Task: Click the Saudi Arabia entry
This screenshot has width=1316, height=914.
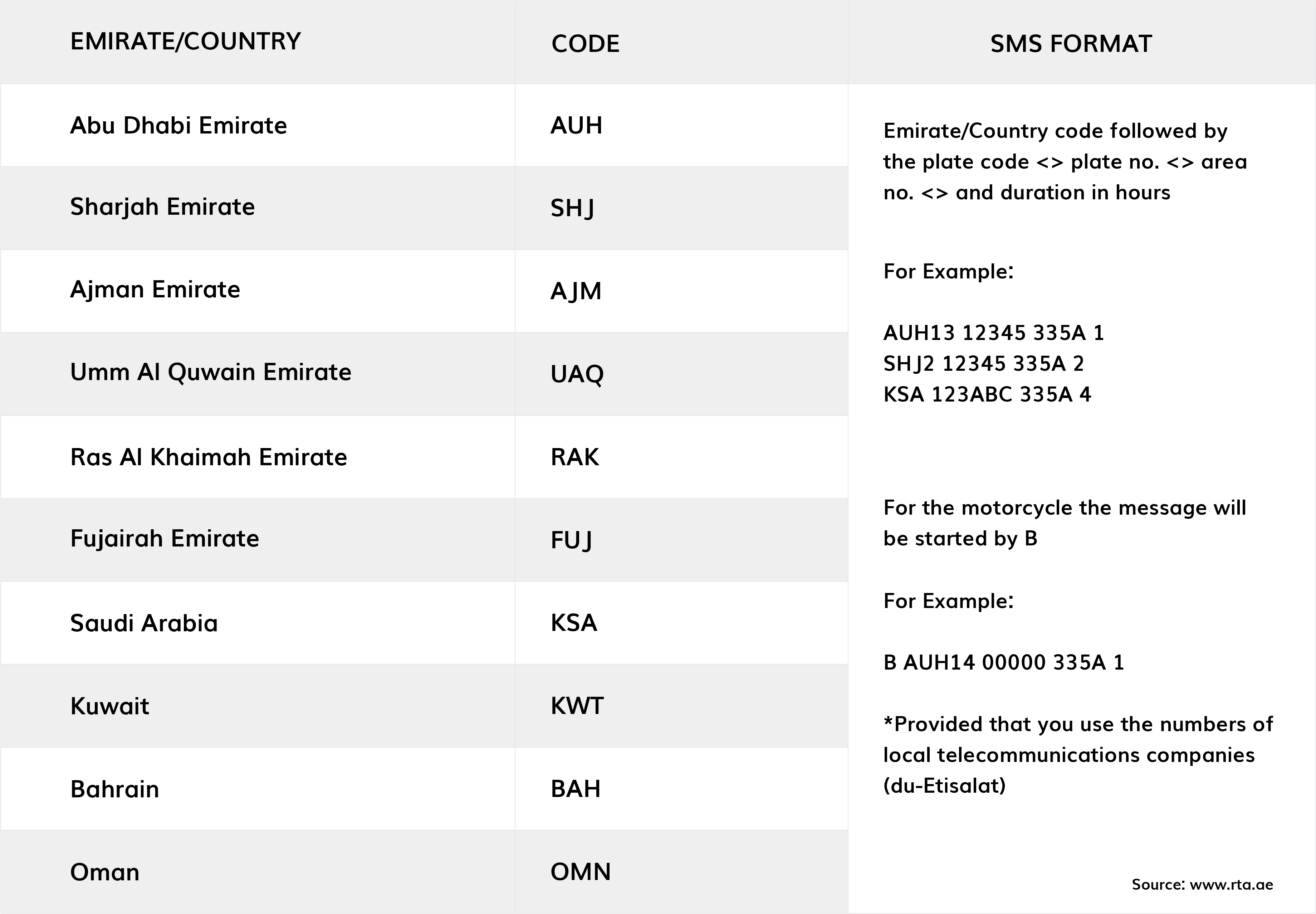Action: click(144, 623)
